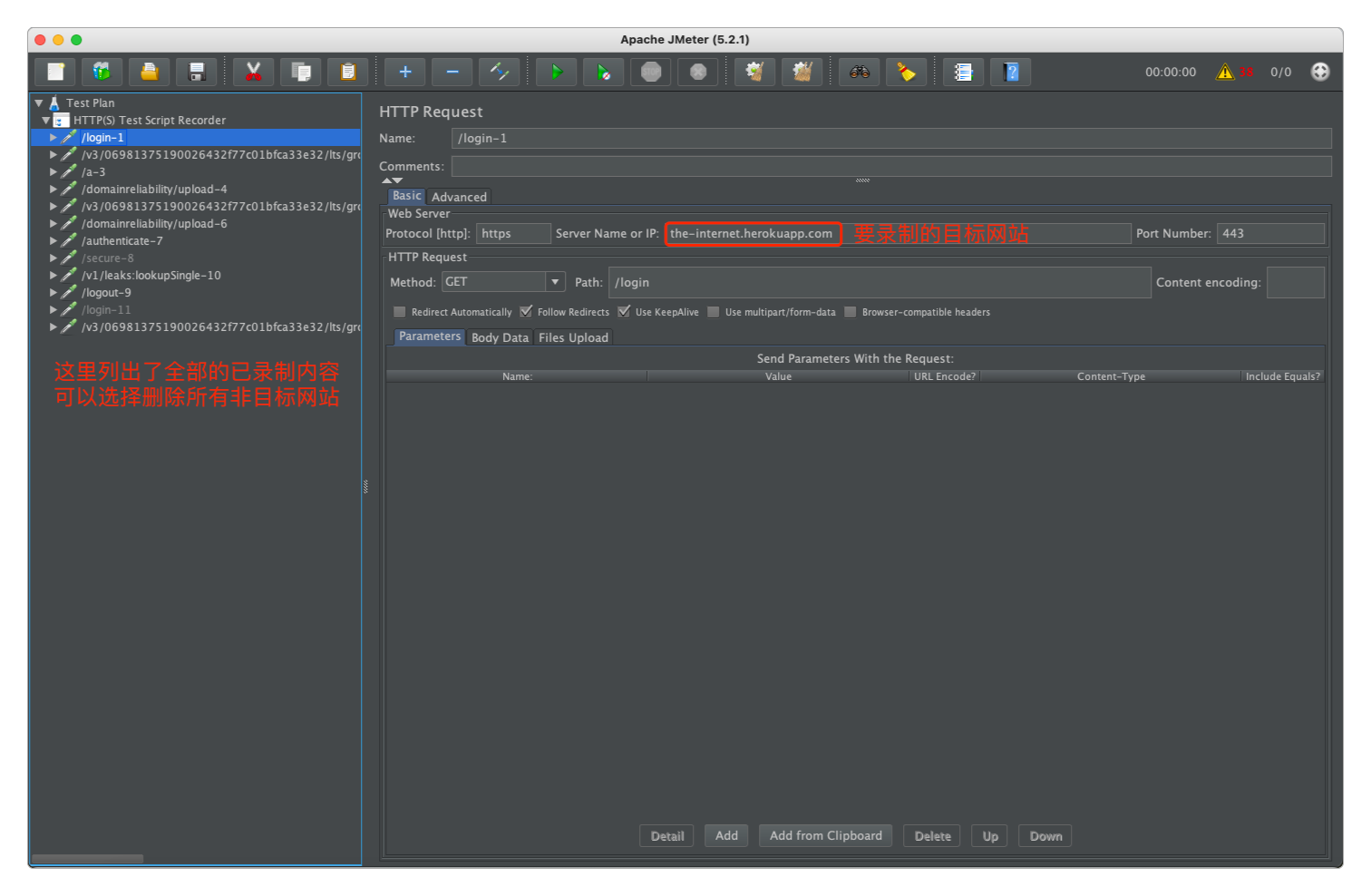This screenshot has width=1371, height=896.
Task: Click the Clear All results icon
Action: (x=802, y=72)
